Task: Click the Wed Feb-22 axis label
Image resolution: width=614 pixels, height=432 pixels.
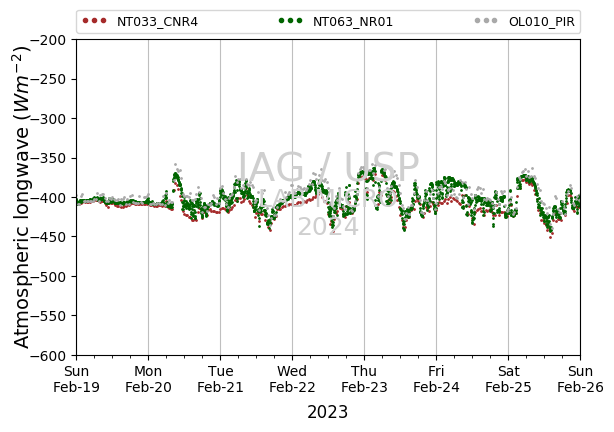Action: click(x=292, y=379)
